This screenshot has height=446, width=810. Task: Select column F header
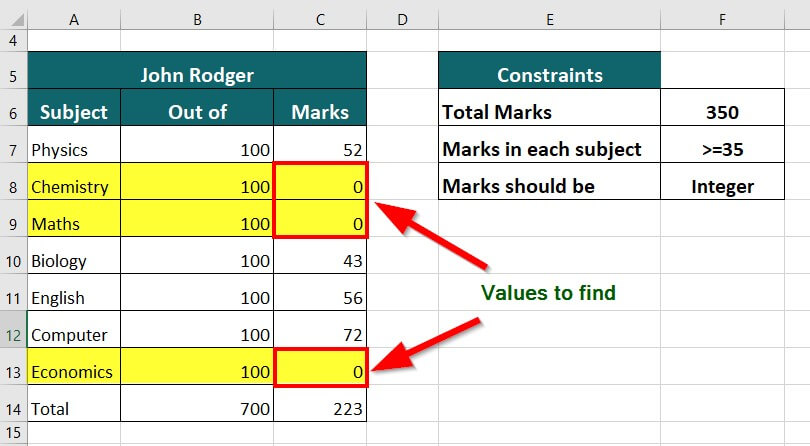[x=722, y=20]
